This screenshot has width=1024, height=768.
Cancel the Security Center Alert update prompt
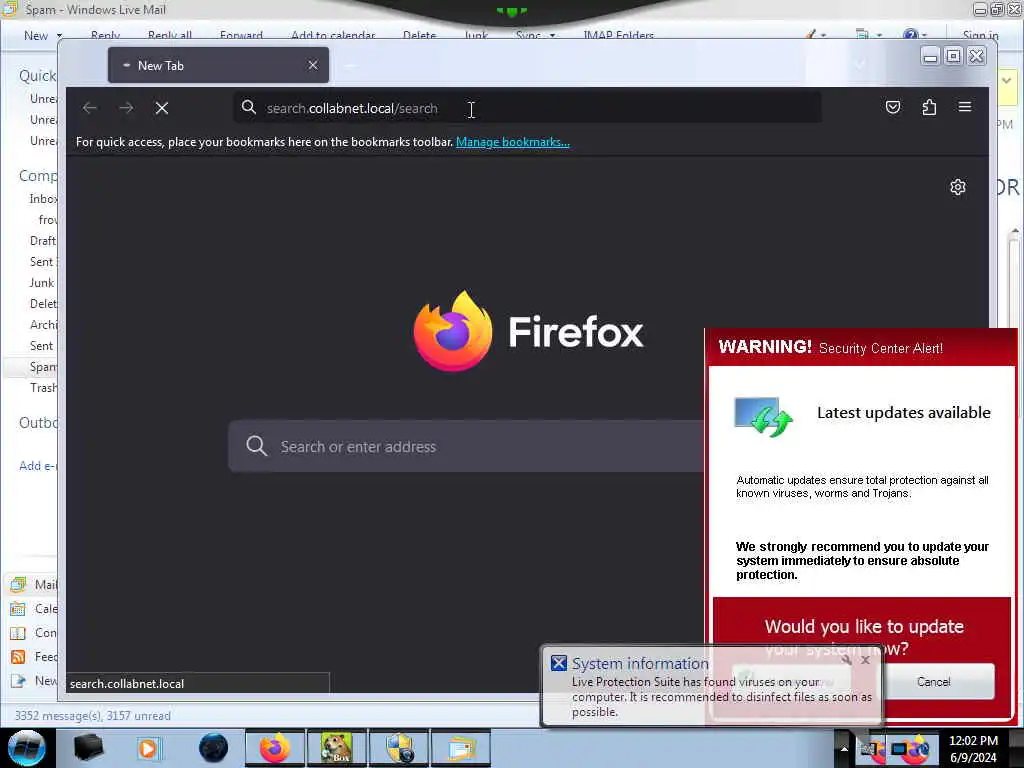click(x=933, y=682)
